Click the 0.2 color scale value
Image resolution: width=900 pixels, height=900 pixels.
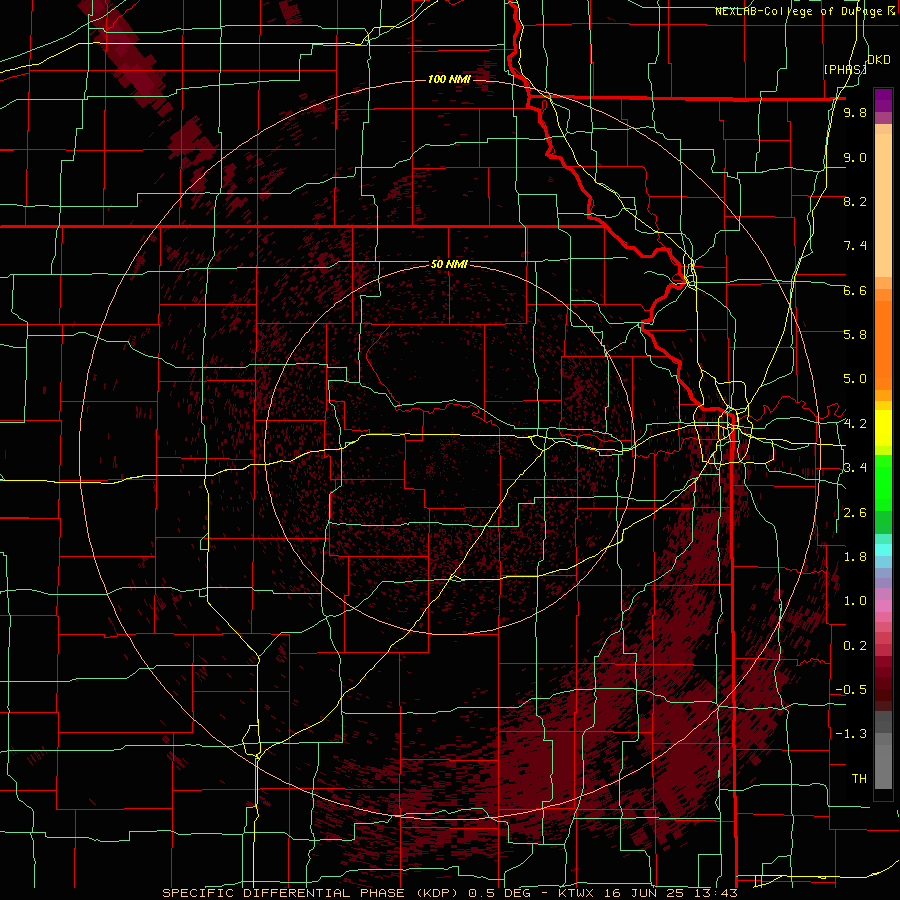tap(855, 646)
